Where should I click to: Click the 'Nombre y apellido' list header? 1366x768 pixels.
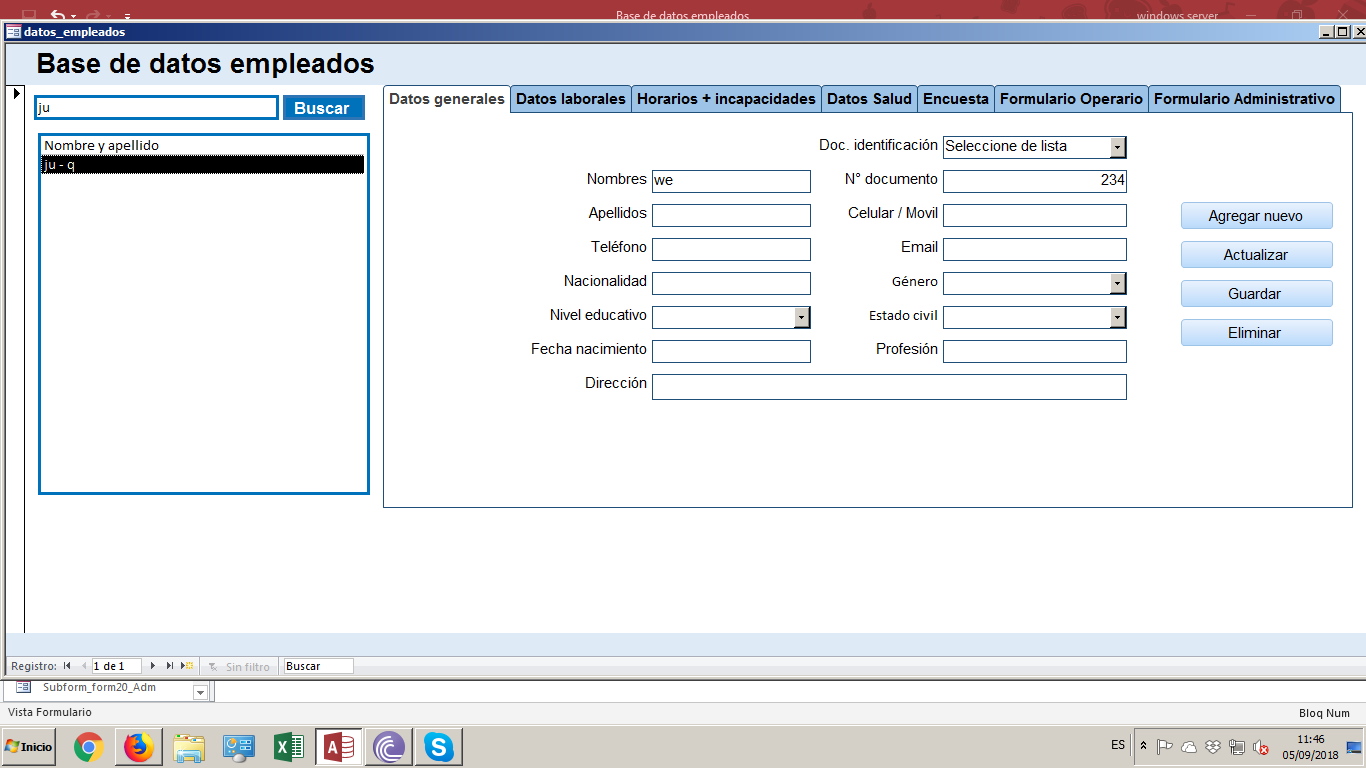pos(203,146)
